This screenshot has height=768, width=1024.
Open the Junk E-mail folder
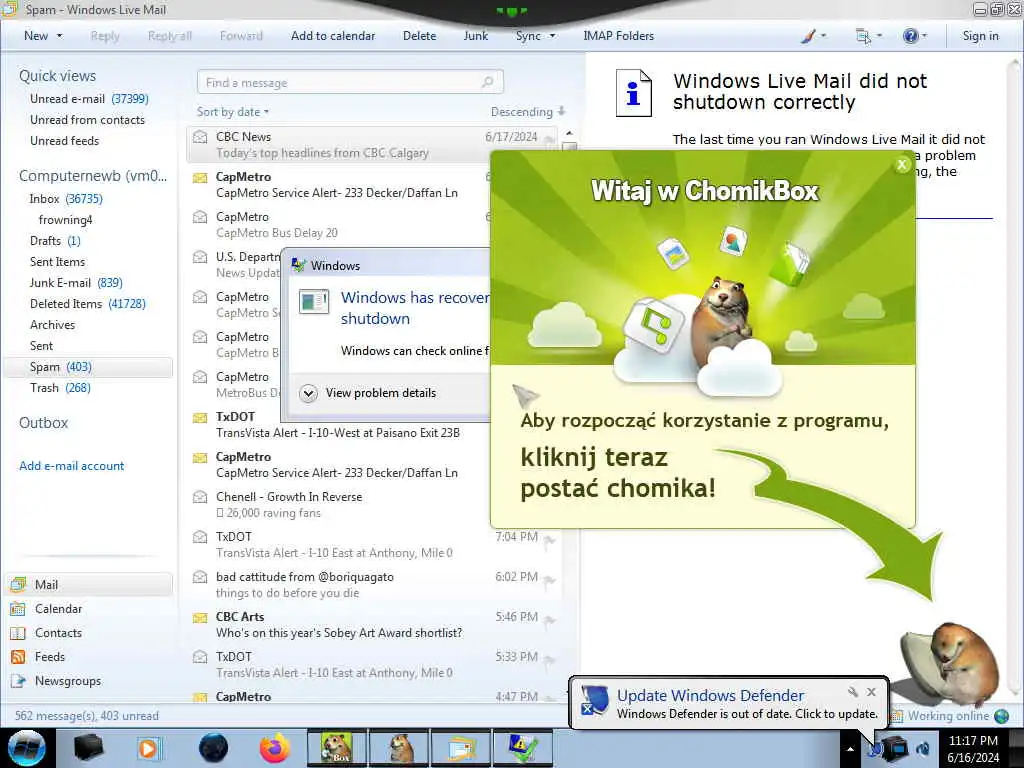point(76,282)
